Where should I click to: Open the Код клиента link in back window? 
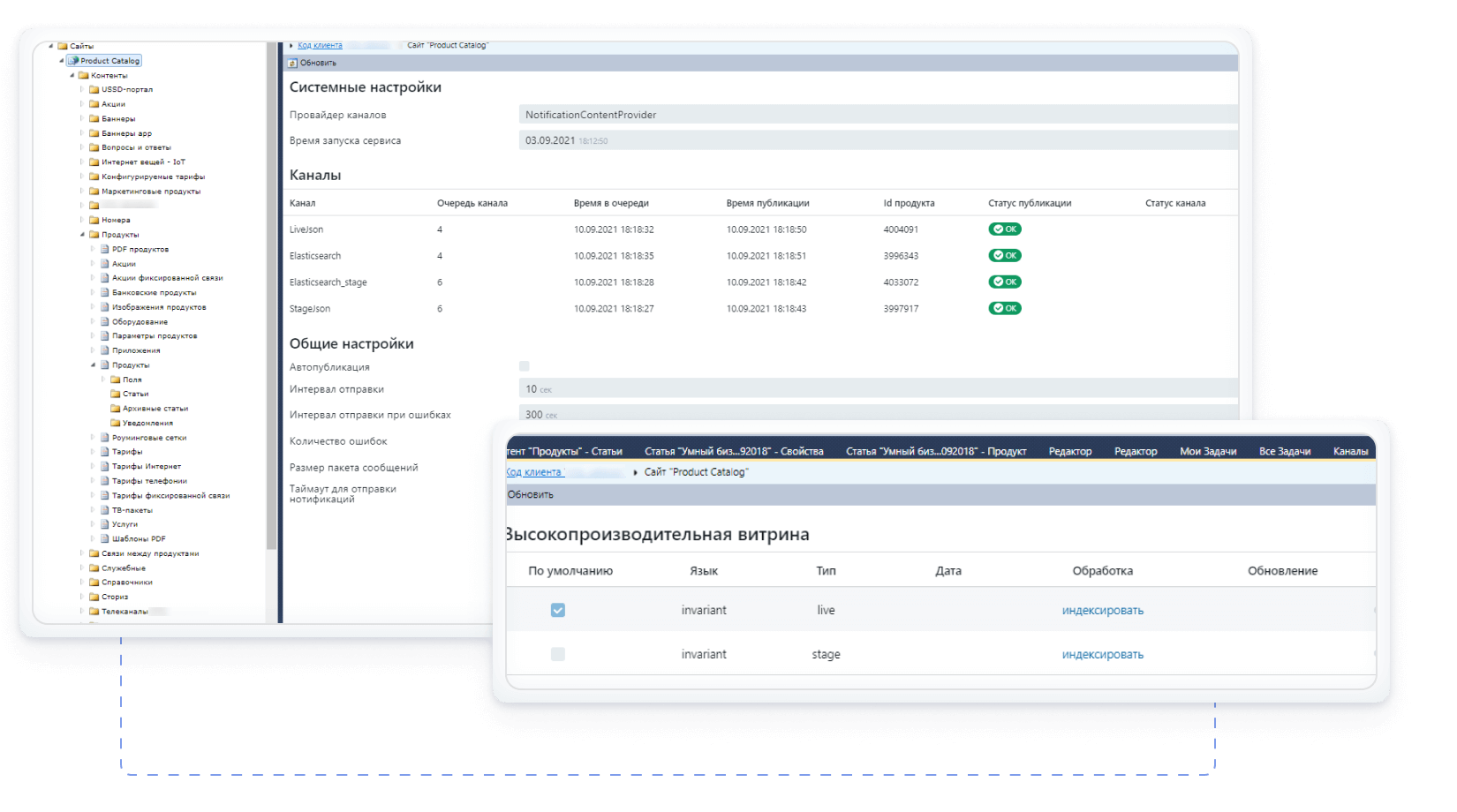click(x=320, y=45)
